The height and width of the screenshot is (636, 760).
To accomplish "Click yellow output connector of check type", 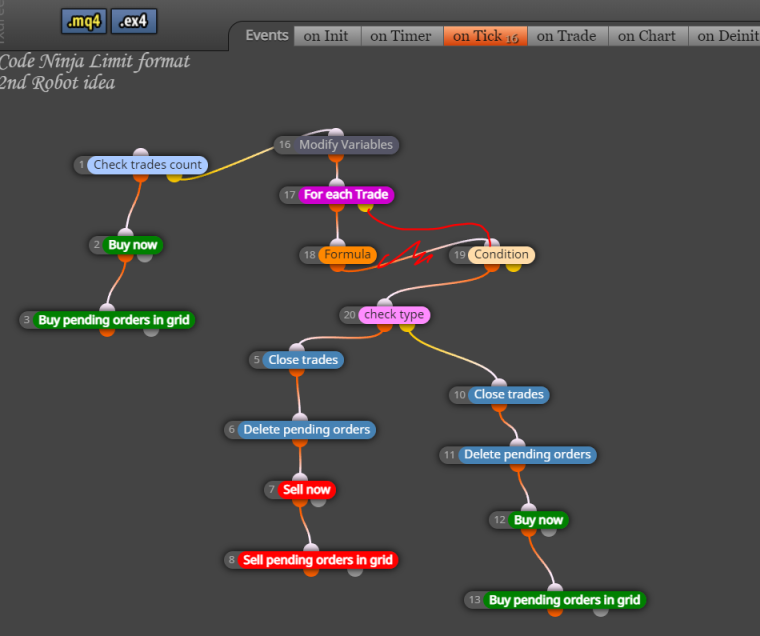I will pos(407,327).
